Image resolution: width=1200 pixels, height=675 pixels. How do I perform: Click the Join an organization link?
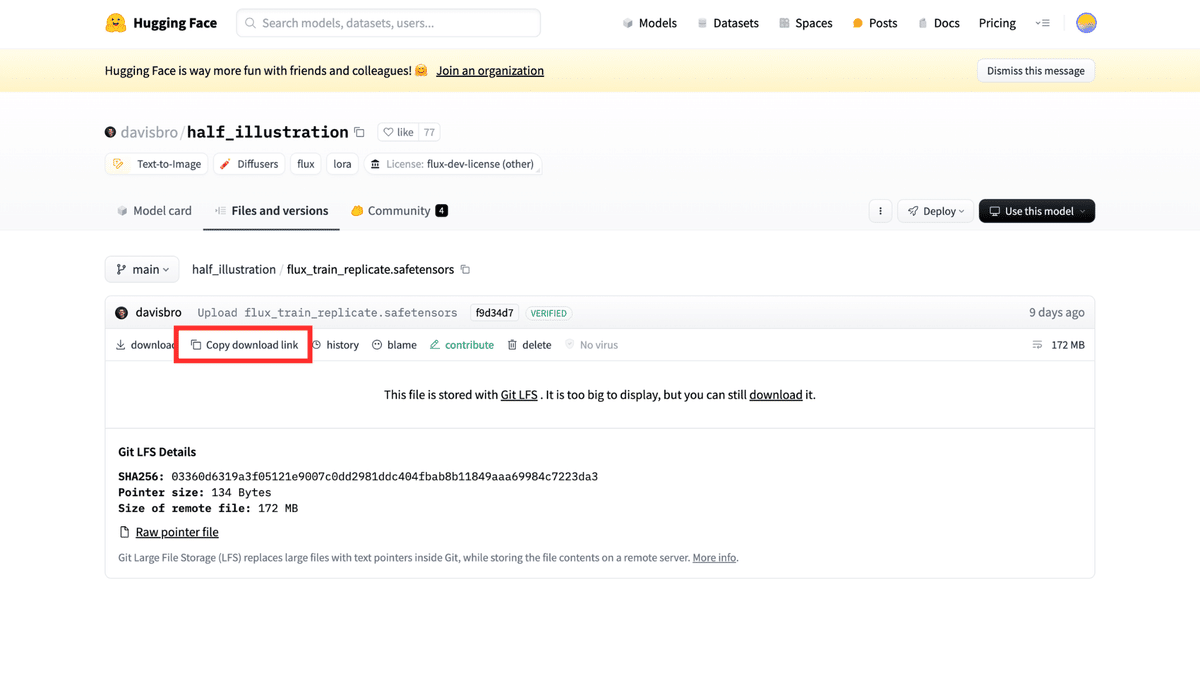pyautogui.click(x=490, y=70)
